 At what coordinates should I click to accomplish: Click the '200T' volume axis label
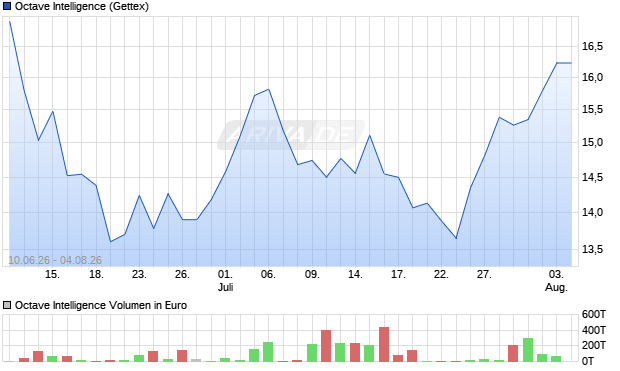pos(594,345)
